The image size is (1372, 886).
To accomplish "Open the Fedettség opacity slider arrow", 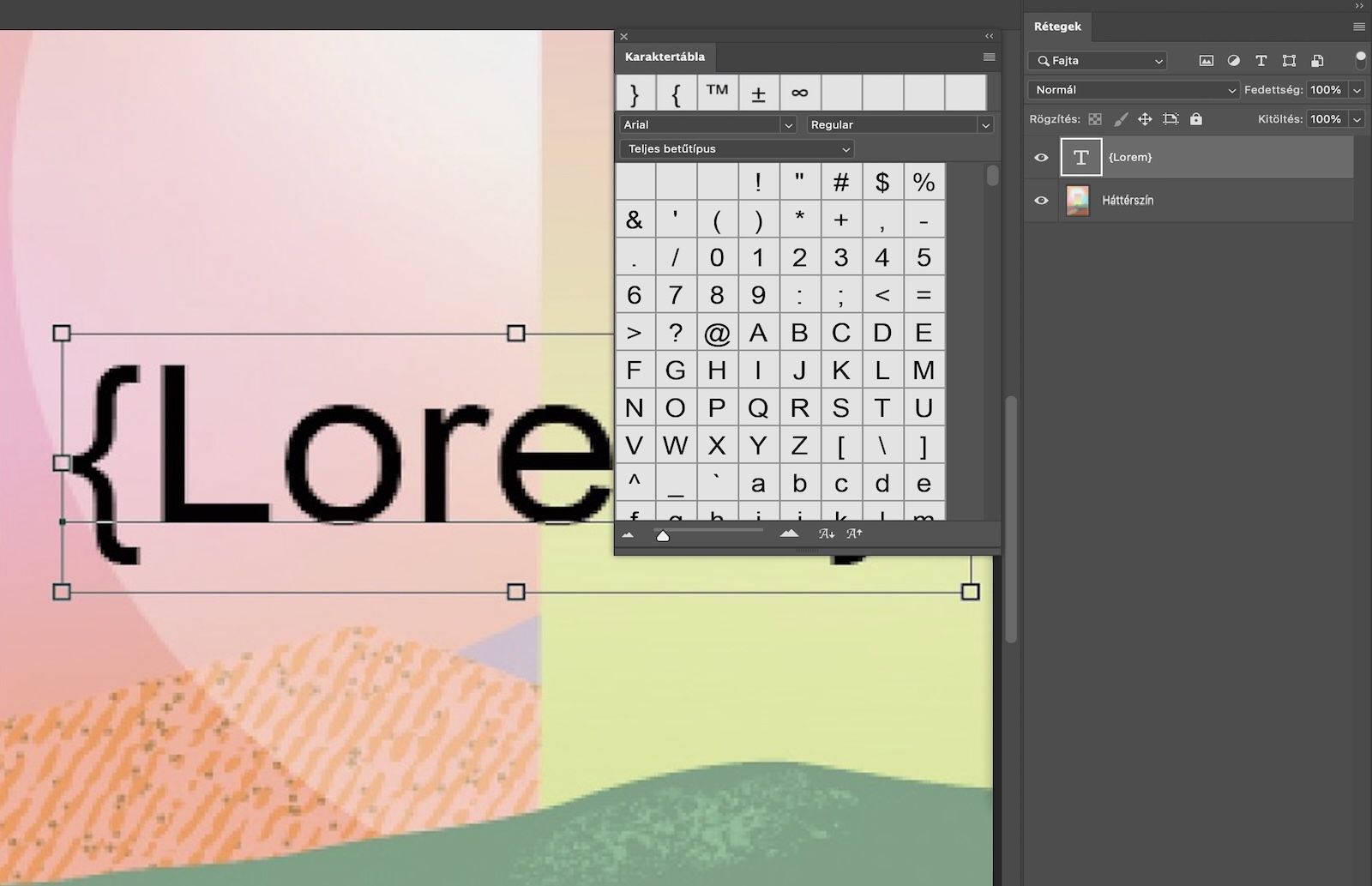I will pyautogui.click(x=1357, y=90).
